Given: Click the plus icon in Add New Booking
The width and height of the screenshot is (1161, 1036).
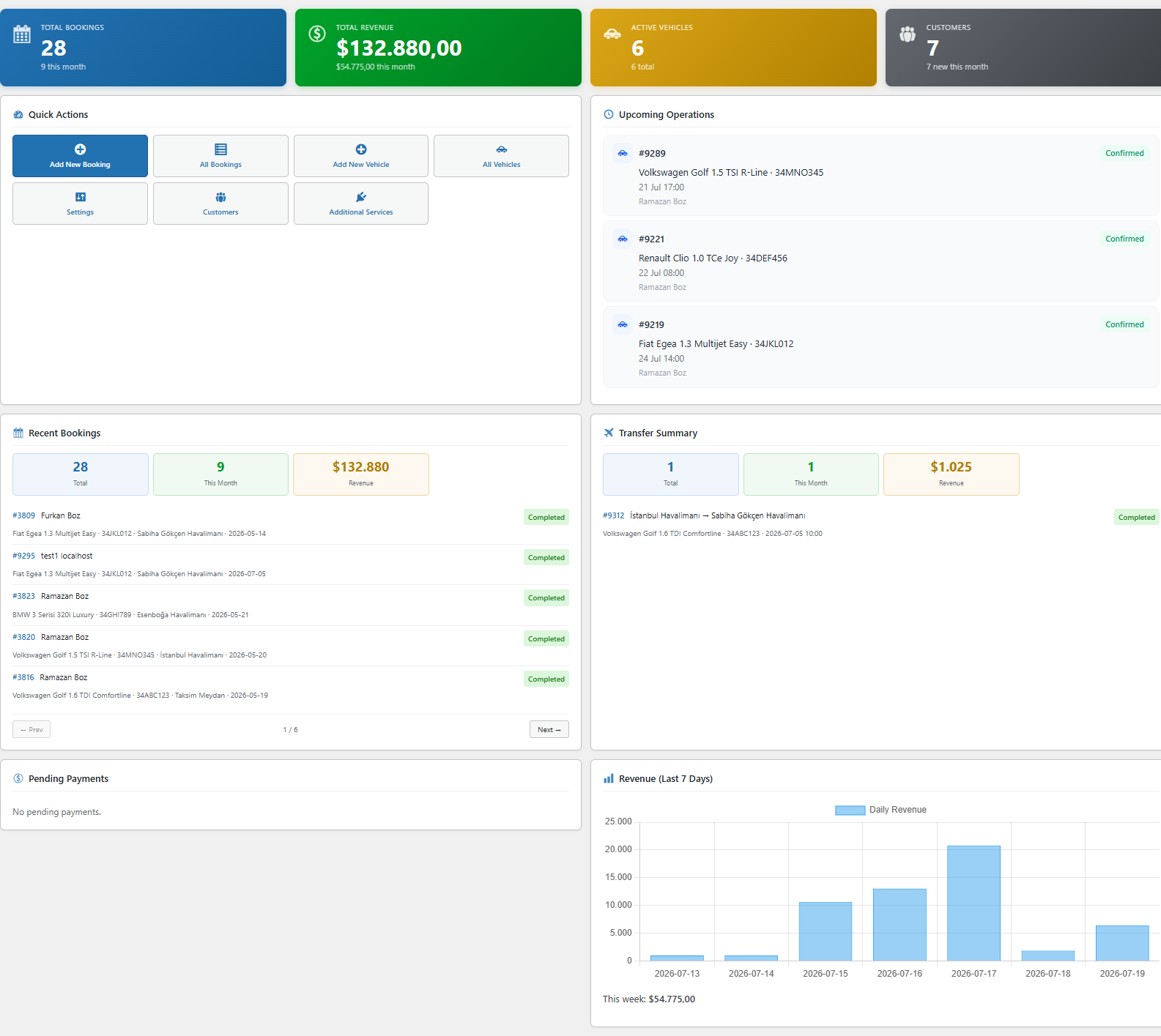Looking at the screenshot, I should [81, 149].
